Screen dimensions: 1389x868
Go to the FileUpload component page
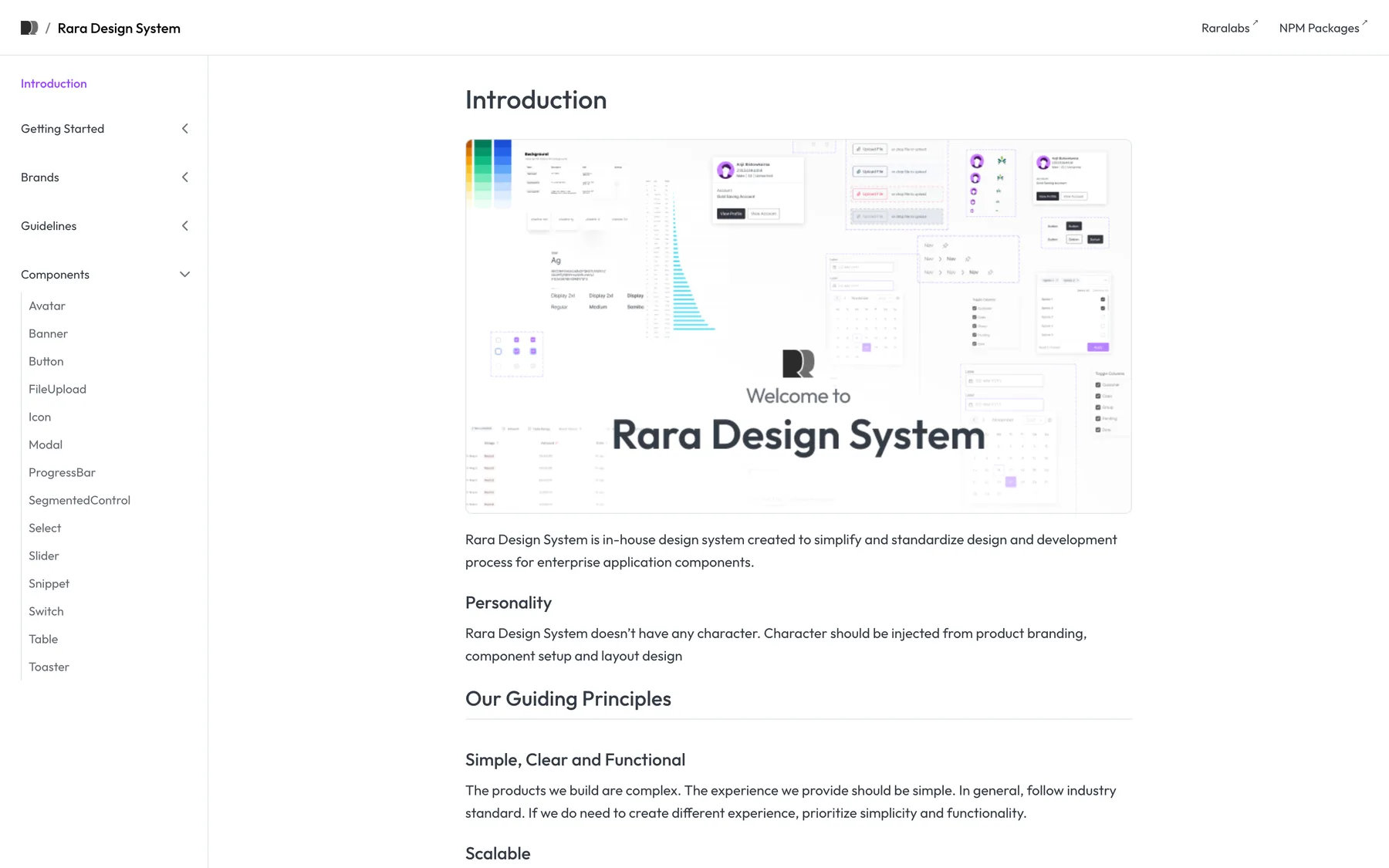[58, 389]
